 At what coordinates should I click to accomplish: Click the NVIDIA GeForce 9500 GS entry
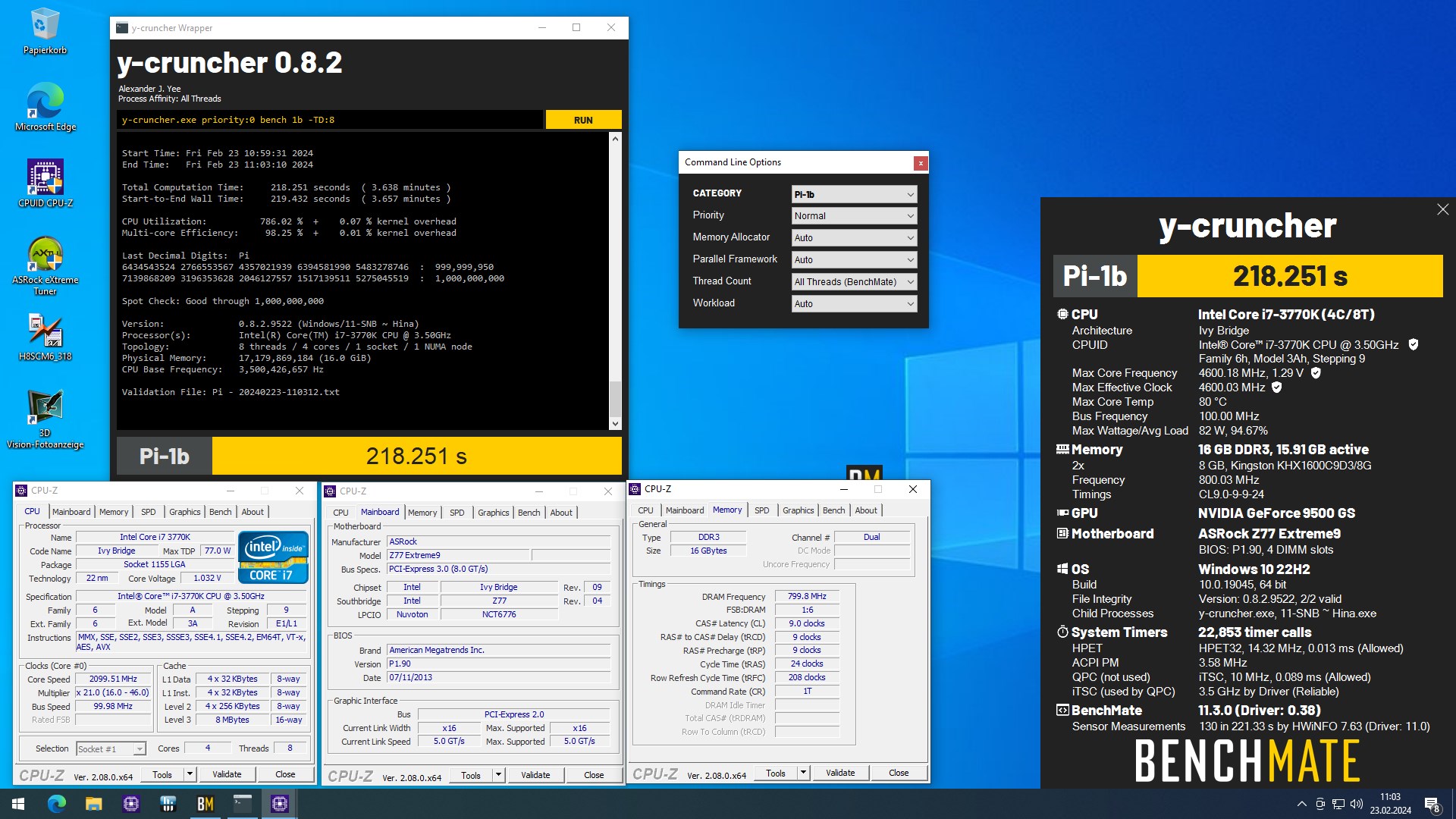tap(1276, 513)
